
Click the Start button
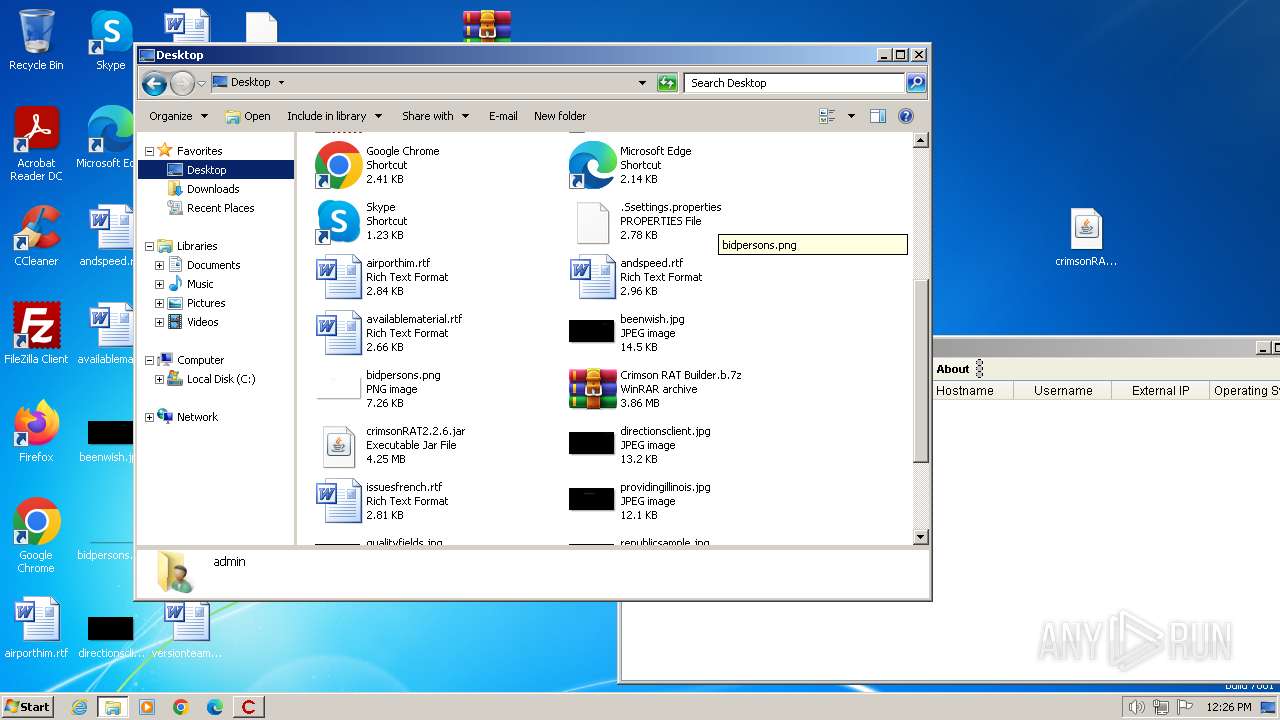pos(28,706)
